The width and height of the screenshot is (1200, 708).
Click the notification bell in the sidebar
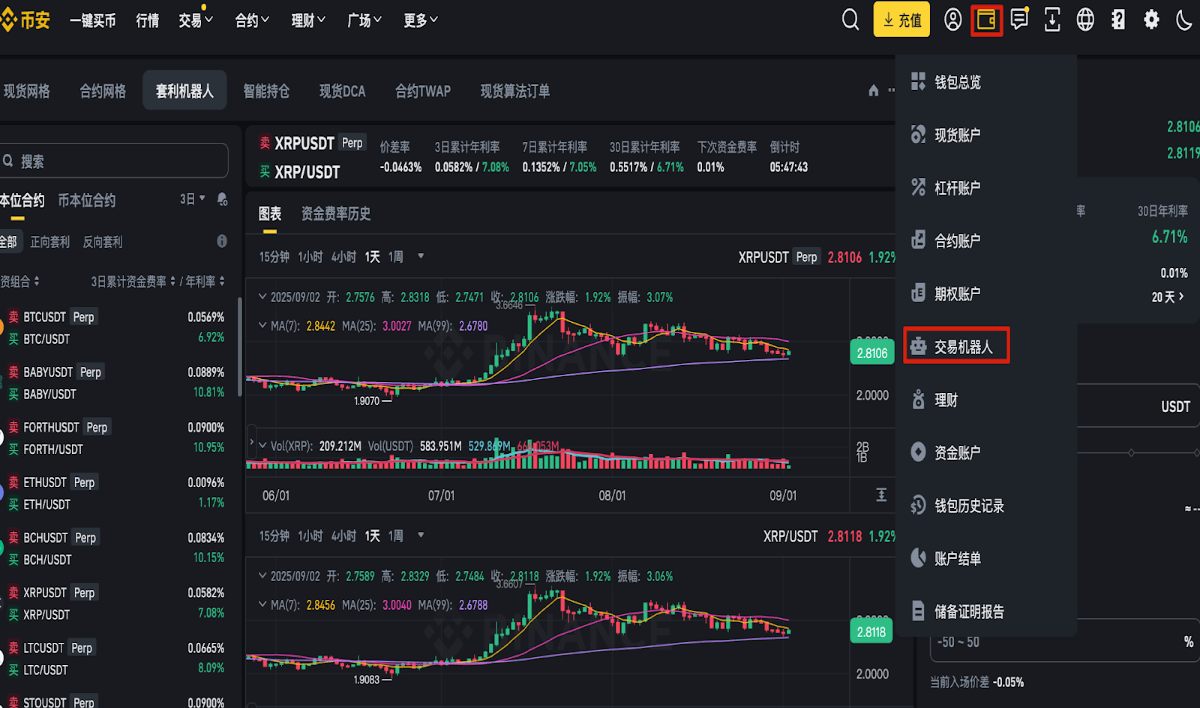tap(221, 200)
